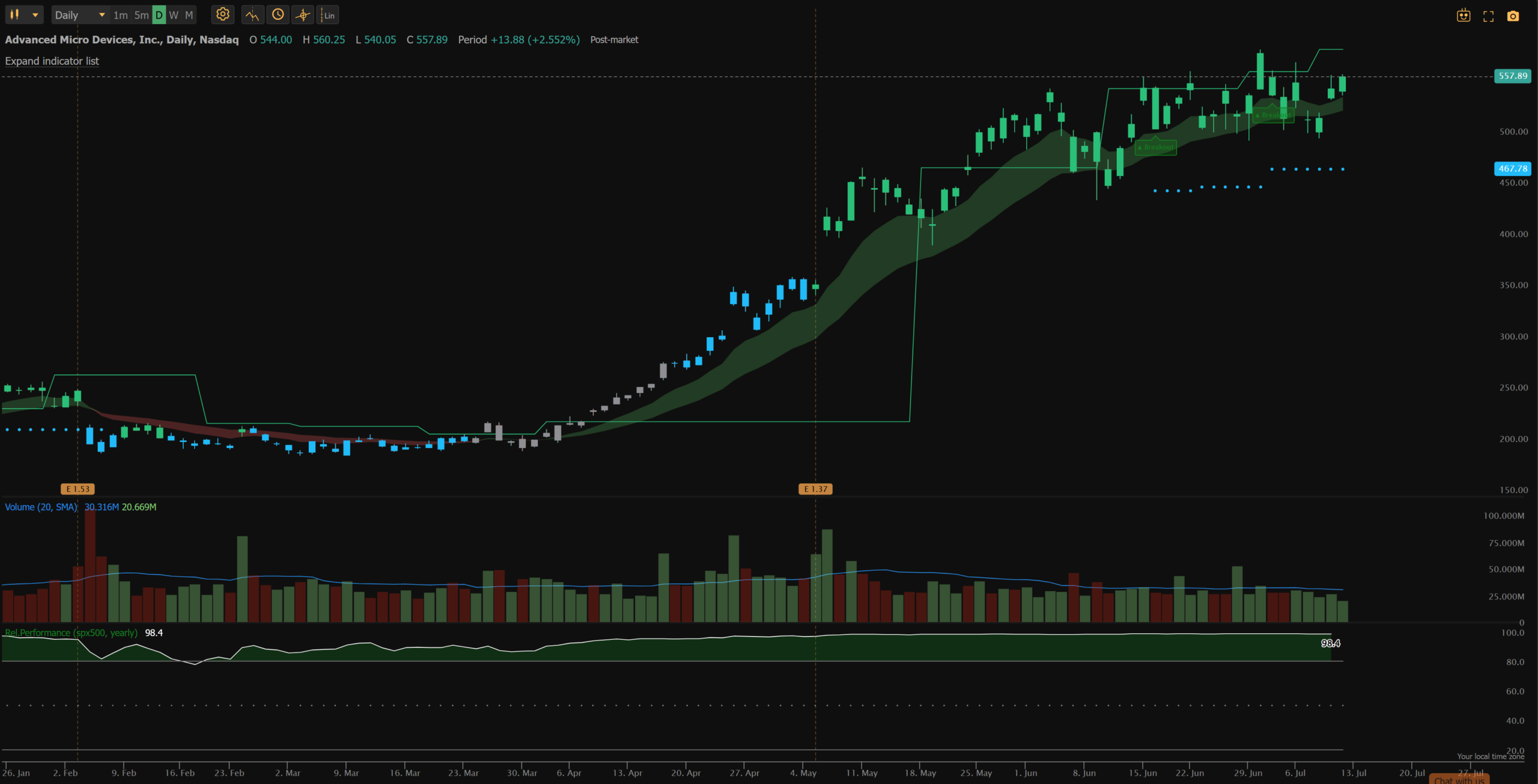This screenshot has width=1538, height=784.
Task: Click the O 544.00 open value
Action: pos(270,40)
